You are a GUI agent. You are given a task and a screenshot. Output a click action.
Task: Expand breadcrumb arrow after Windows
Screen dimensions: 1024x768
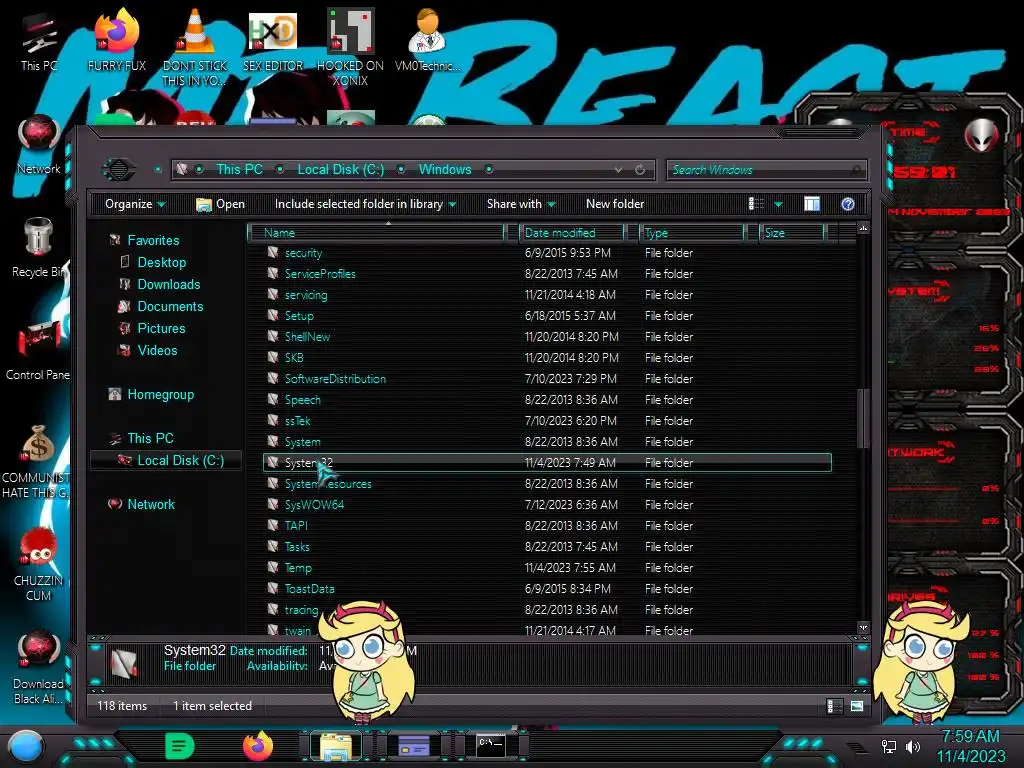[488, 170]
